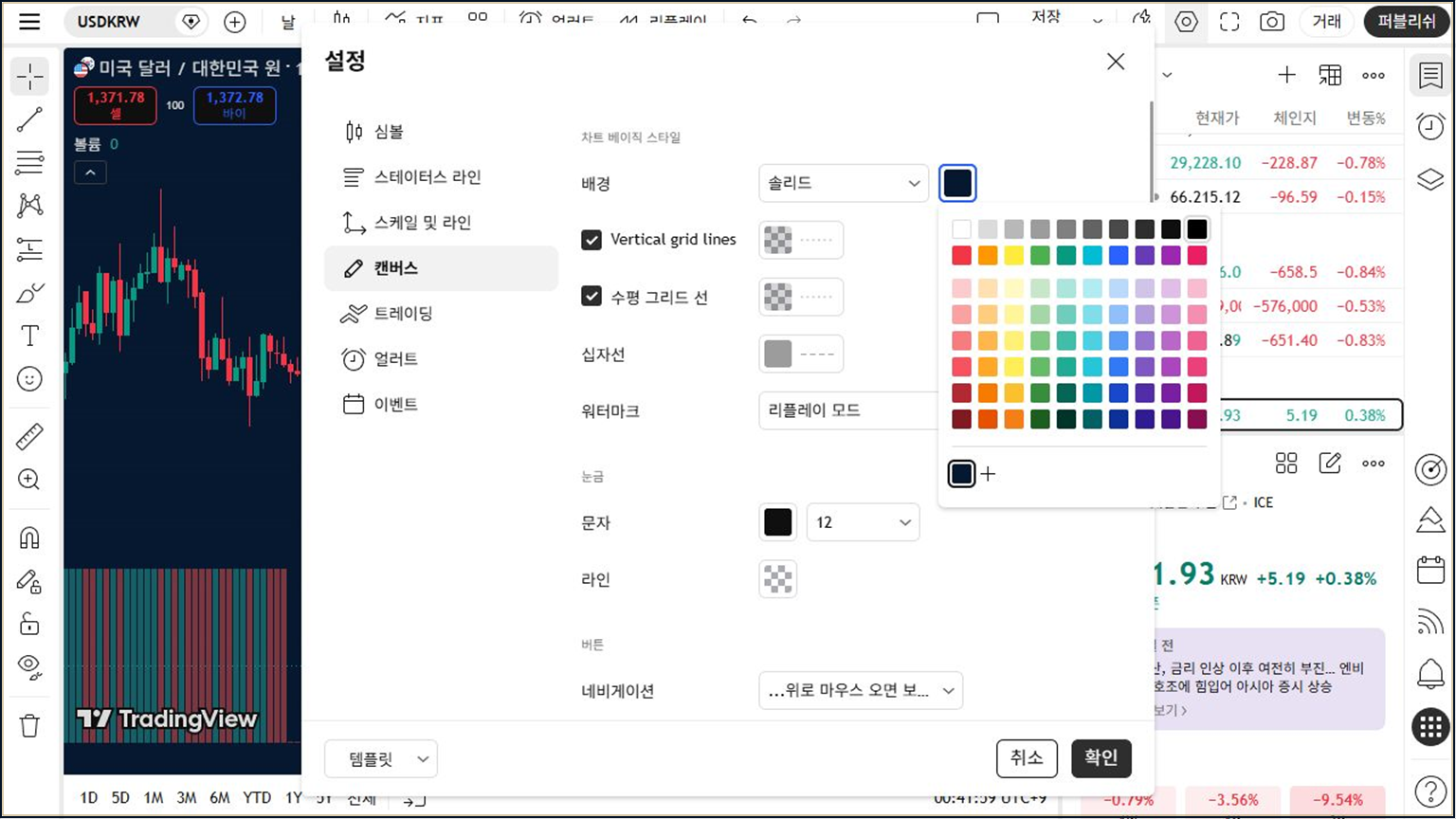This screenshot has width=1456, height=819.
Task: Collapse the indicator legend chevron
Action: pyautogui.click(x=90, y=173)
